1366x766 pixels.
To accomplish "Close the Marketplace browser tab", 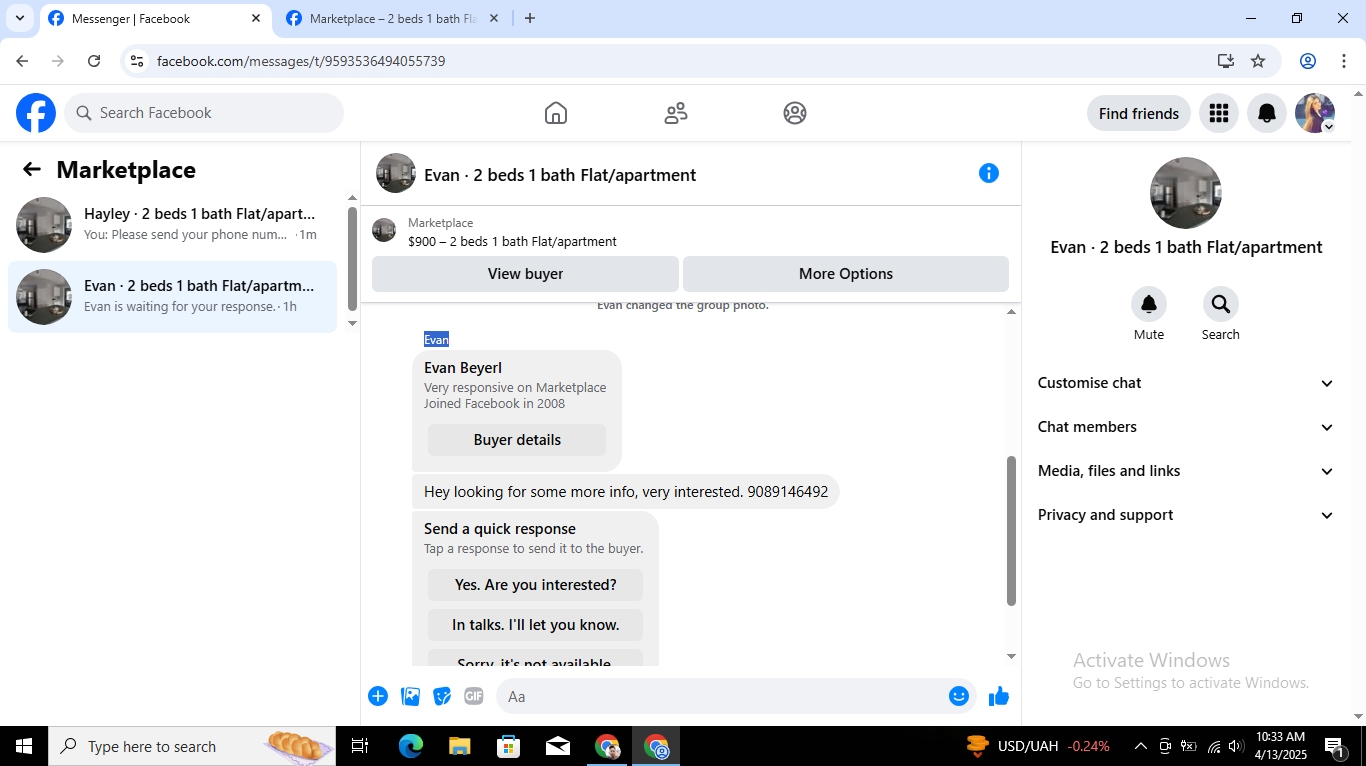I will (493, 18).
